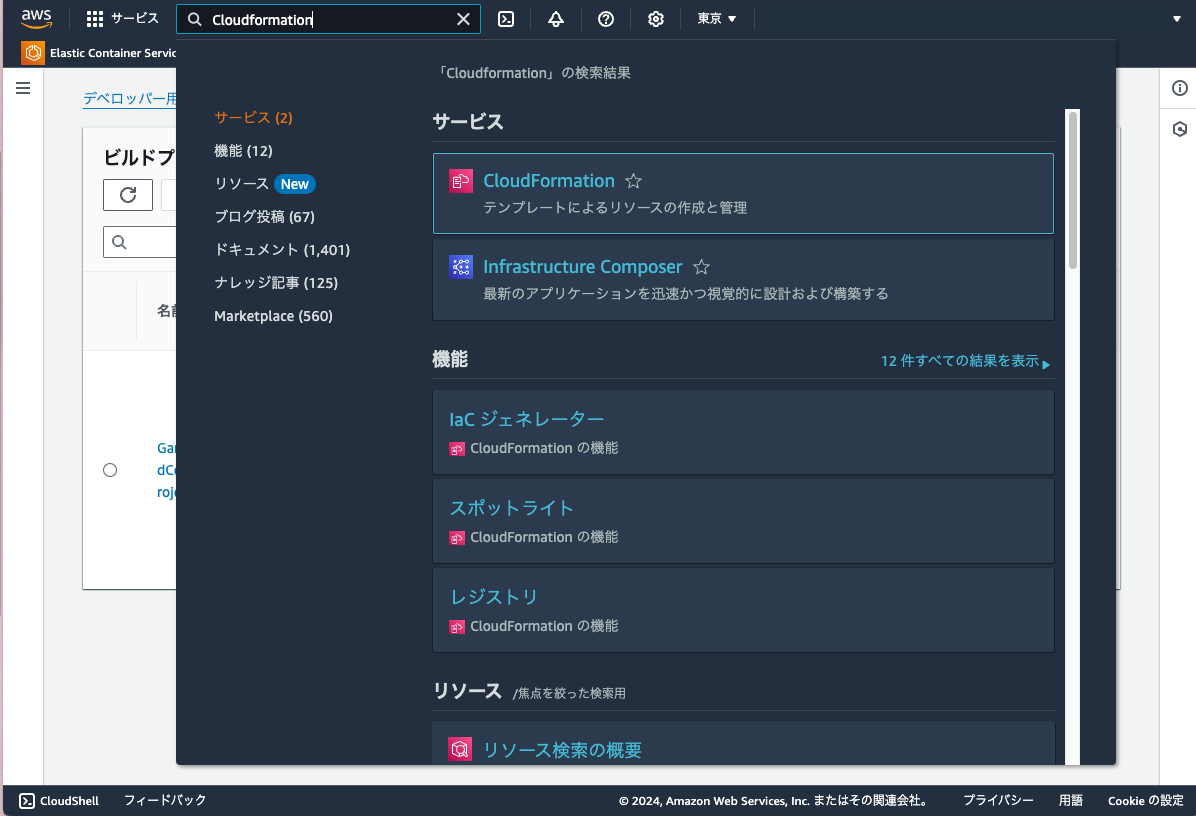Click the CloudFormation icon under レジストリ
Viewport: 1196px width, 816px height.
coord(457,627)
